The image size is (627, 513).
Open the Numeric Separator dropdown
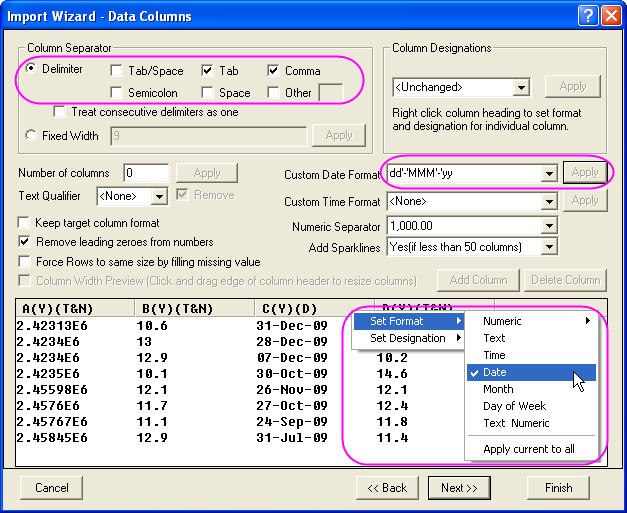point(548,227)
